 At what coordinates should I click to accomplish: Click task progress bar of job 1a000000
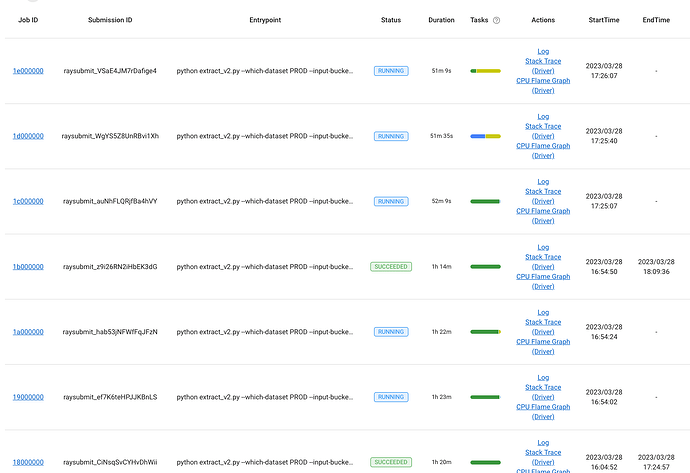[x=485, y=332]
